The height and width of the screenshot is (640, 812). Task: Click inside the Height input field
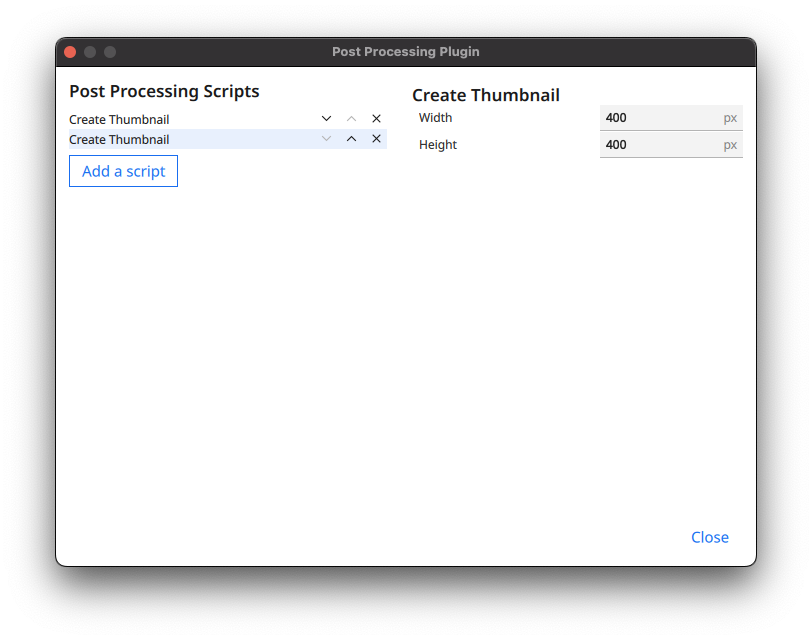[x=660, y=145]
